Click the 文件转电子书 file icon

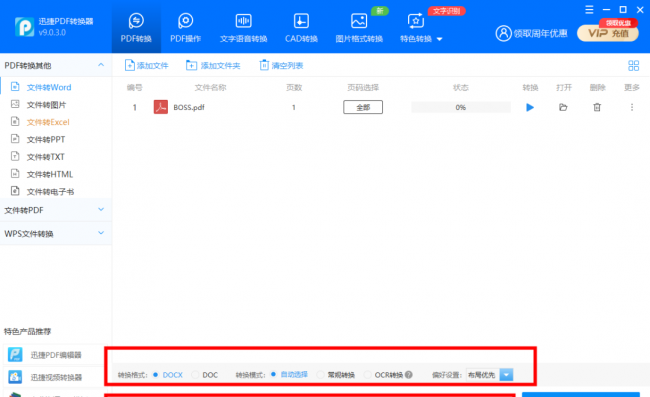pyautogui.click(x=15, y=191)
